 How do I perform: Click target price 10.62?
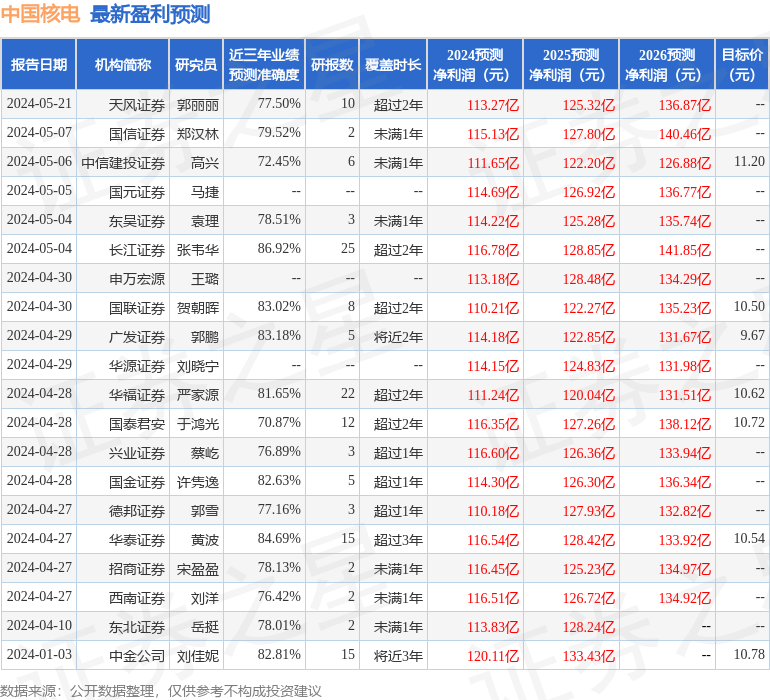coord(749,393)
